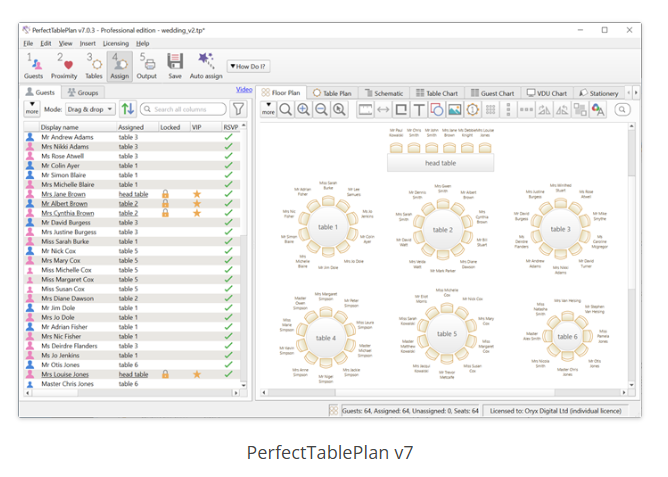Zoom in on the floor plan
The image size is (668, 477).
[303, 110]
